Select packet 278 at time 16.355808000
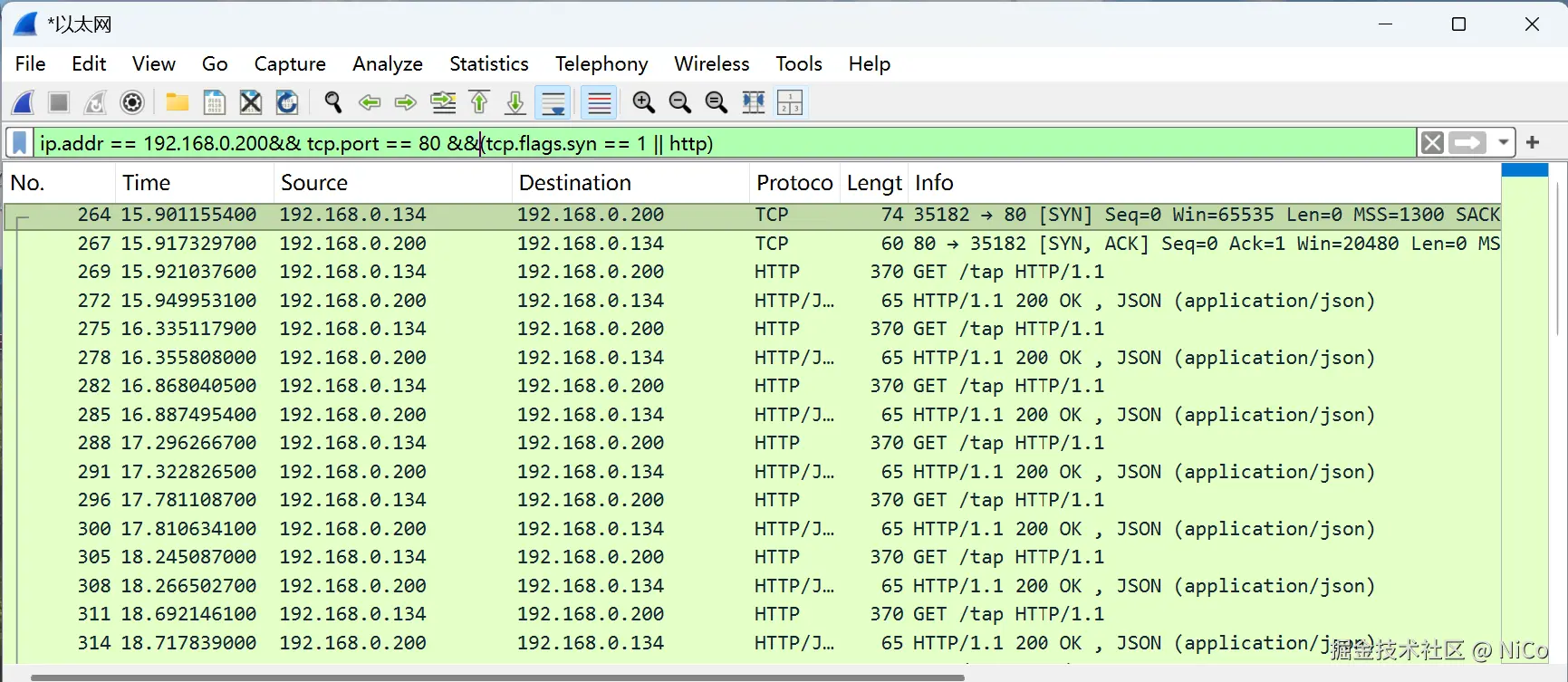Viewport: 1568px width, 682px height. (x=752, y=358)
